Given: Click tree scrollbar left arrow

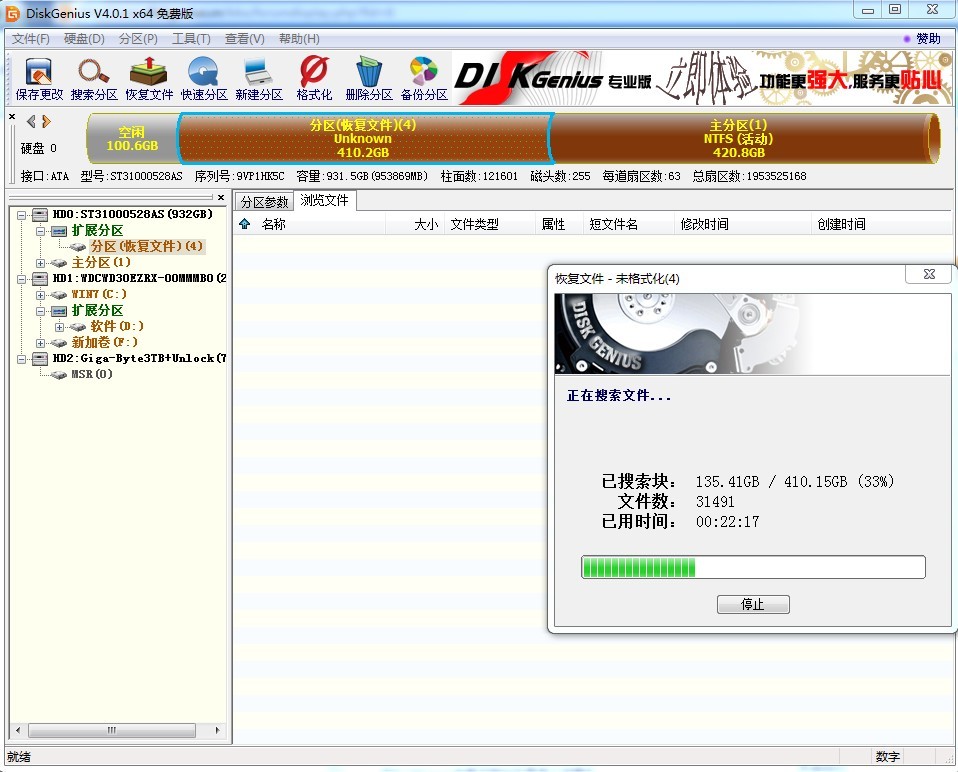Looking at the screenshot, I should pos(18,730).
